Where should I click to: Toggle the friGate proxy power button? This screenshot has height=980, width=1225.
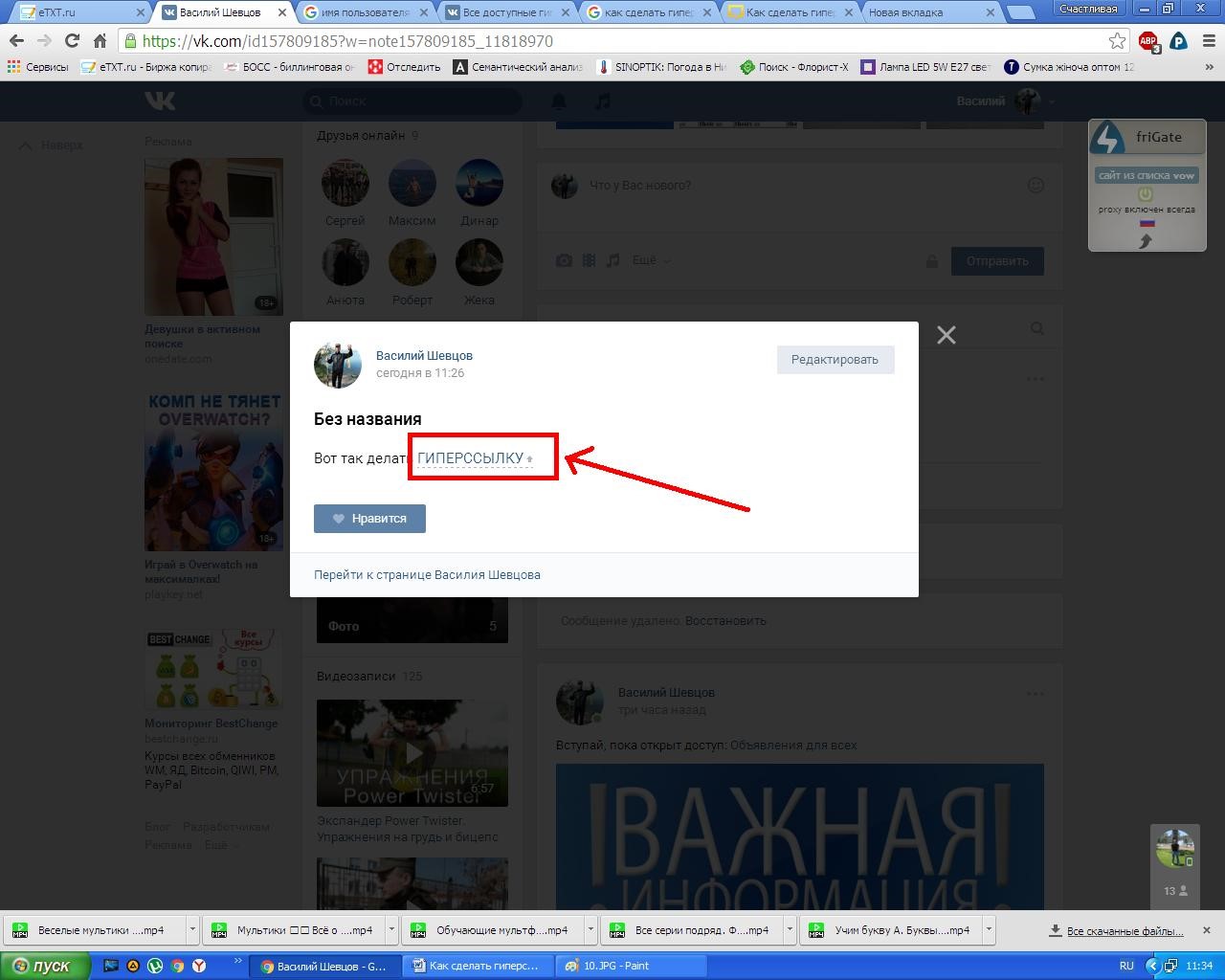1145,194
